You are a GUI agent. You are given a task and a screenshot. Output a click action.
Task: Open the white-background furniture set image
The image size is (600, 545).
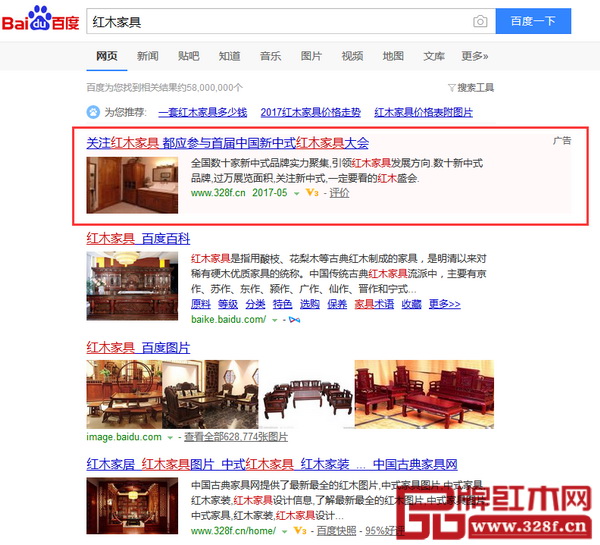307,394
